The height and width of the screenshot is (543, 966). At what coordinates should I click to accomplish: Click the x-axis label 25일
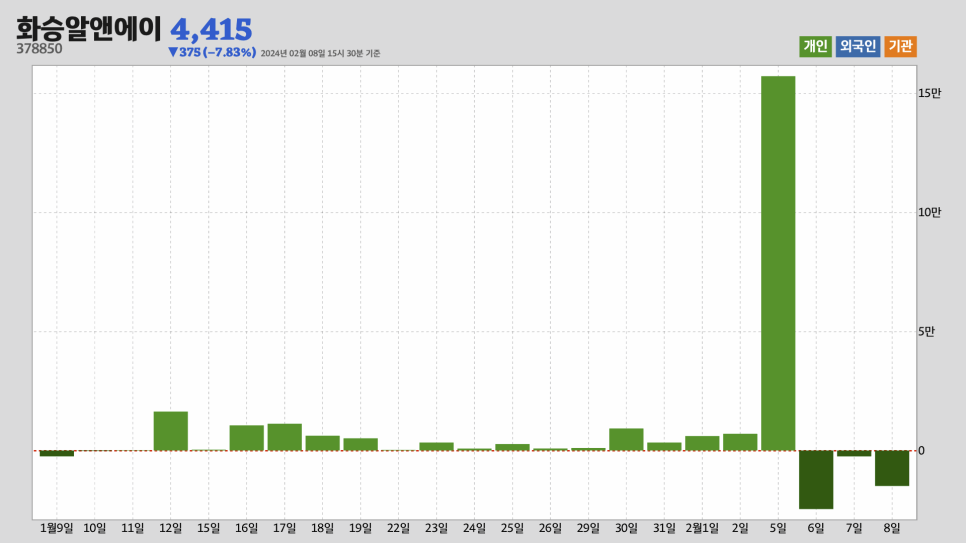pos(513,528)
